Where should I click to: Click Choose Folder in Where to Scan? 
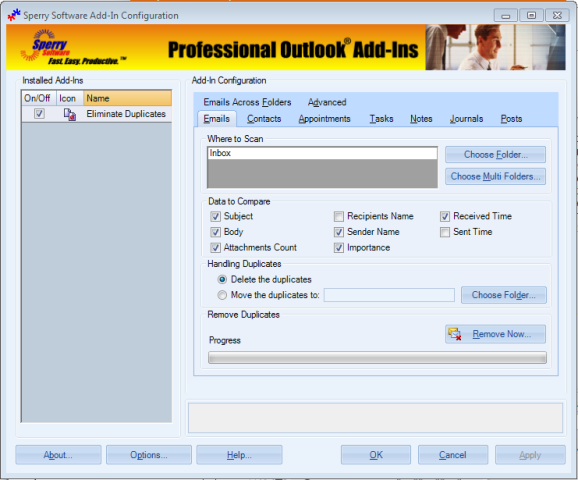[x=495, y=154]
